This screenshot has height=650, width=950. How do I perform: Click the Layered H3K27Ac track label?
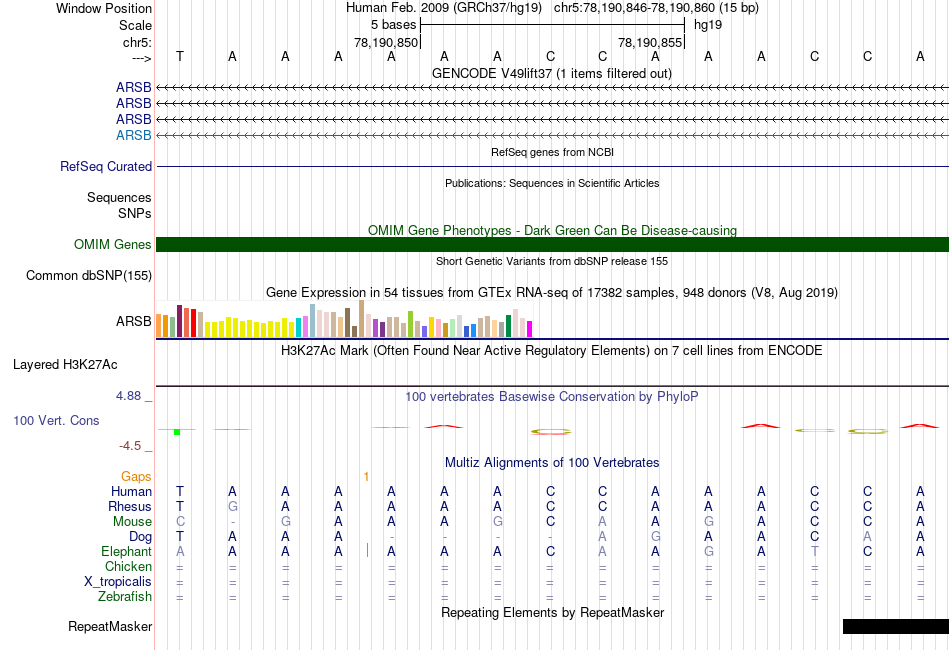(x=65, y=365)
